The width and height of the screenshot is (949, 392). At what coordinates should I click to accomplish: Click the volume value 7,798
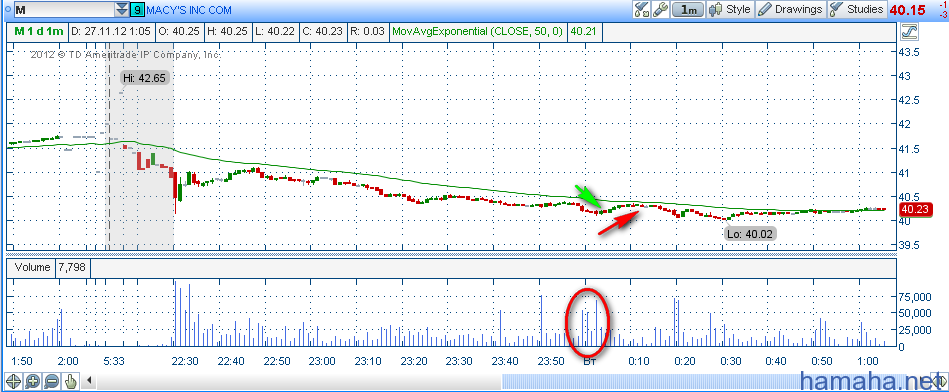(x=73, y=267)
